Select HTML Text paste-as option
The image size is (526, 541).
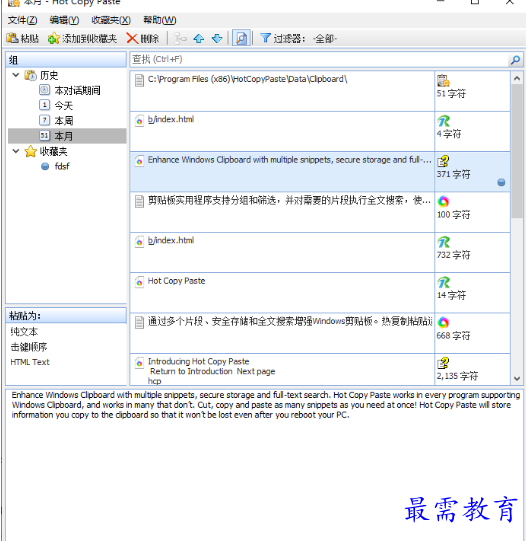[30, 362]
